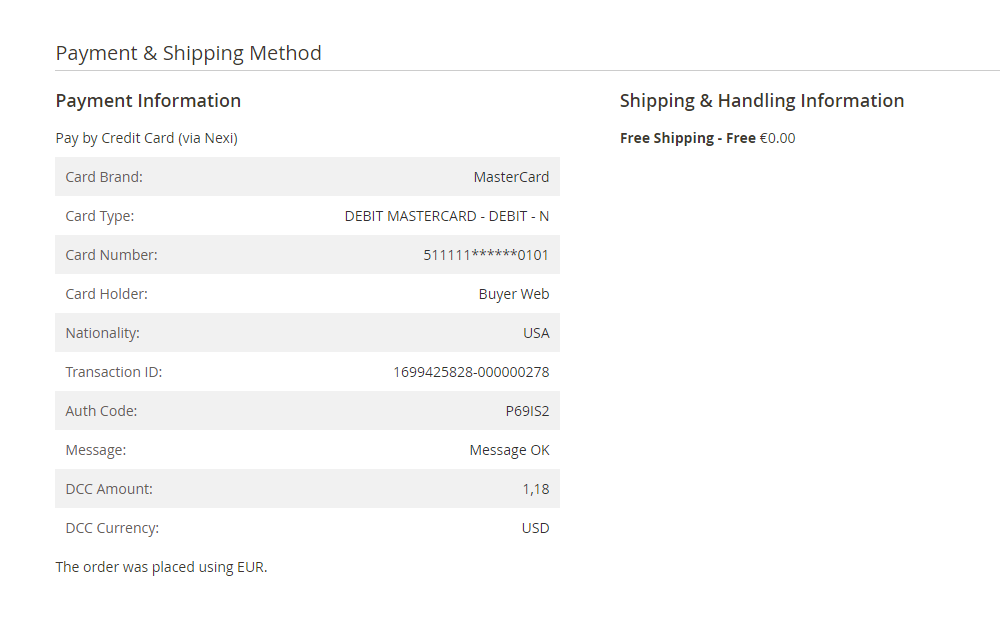
Task: Click the DEBIT MASTERCARD card type value
Action: tap(446, 216)
